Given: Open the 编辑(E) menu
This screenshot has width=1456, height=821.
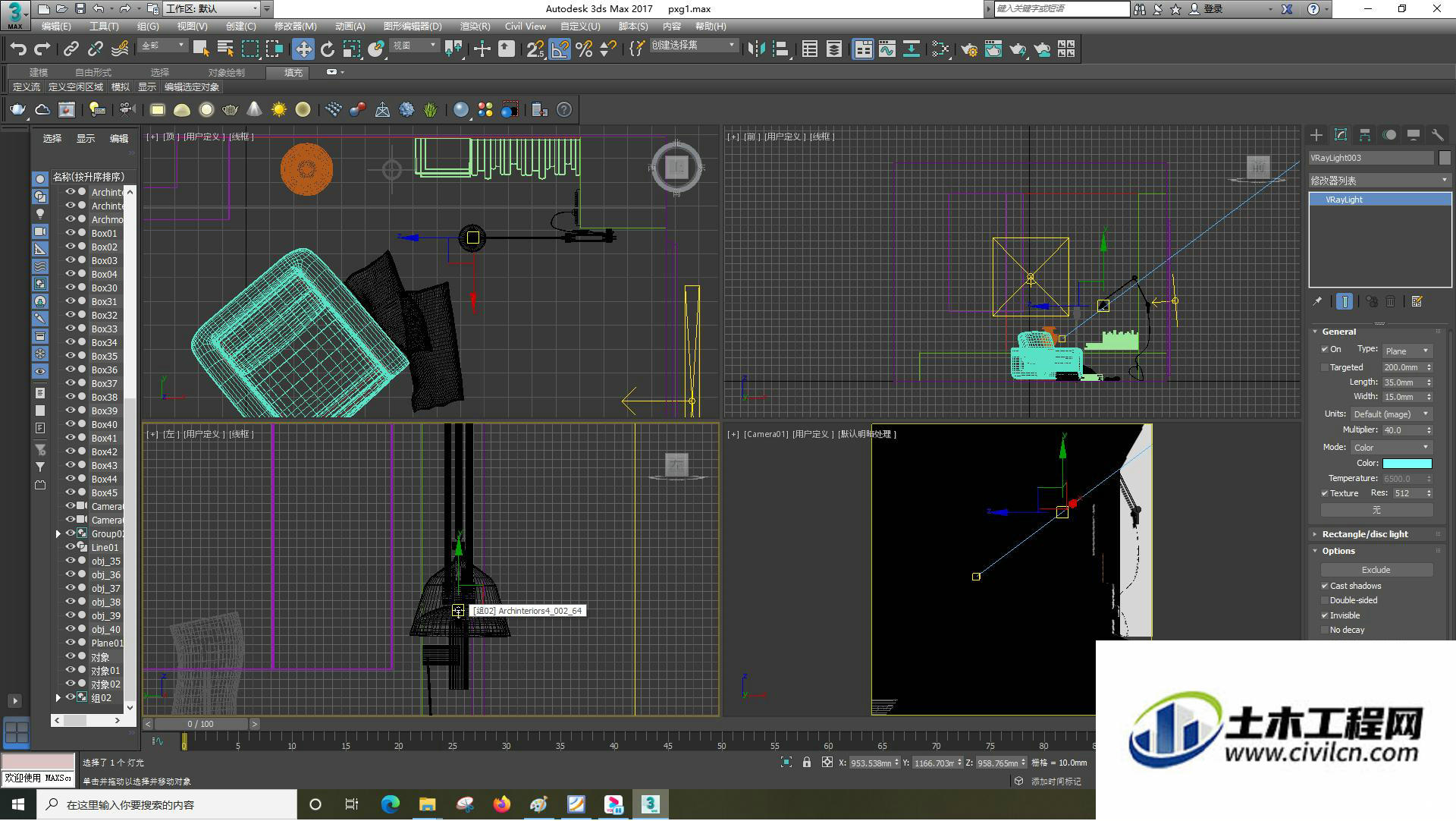Looking at the screenshot, I should 56,27.
